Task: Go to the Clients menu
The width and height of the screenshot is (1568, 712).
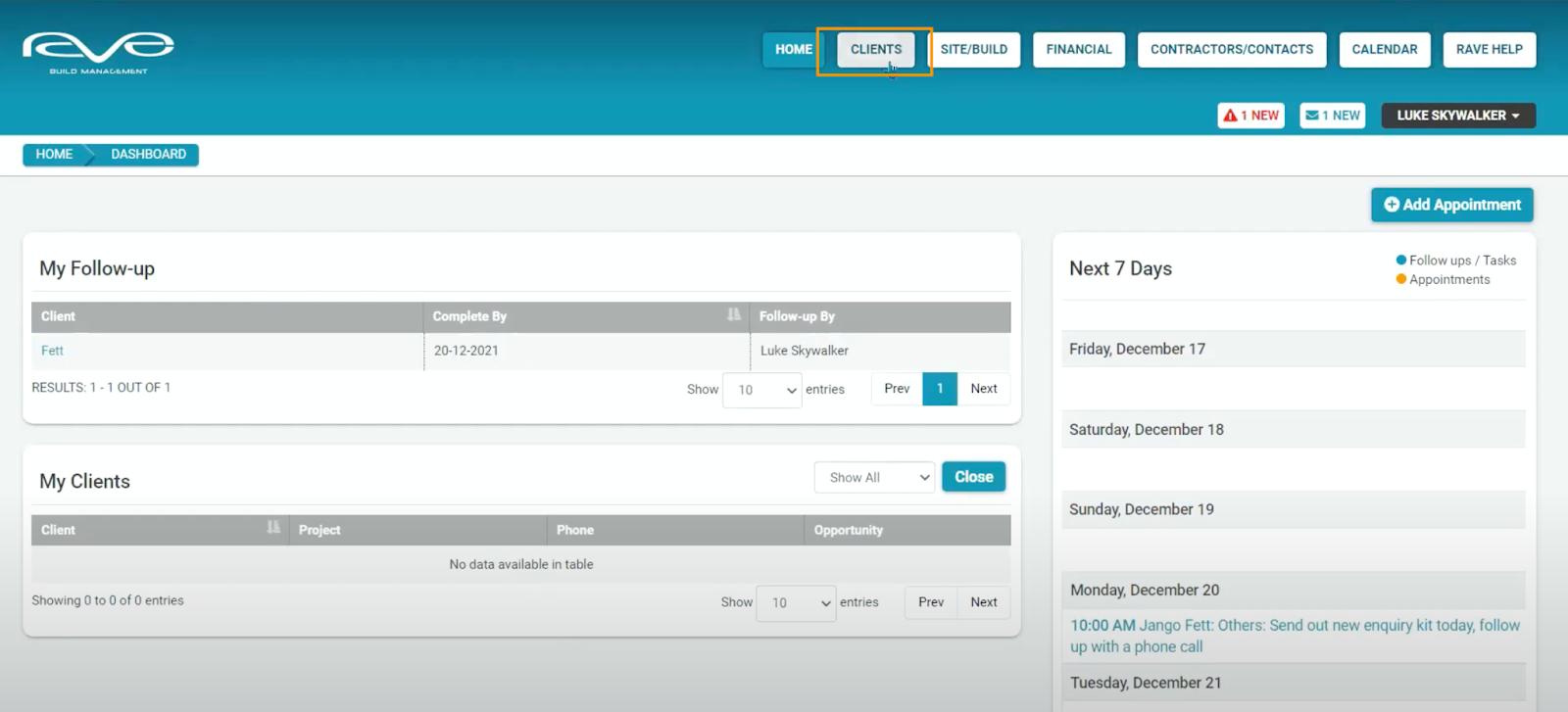Action: click(876, 50)
